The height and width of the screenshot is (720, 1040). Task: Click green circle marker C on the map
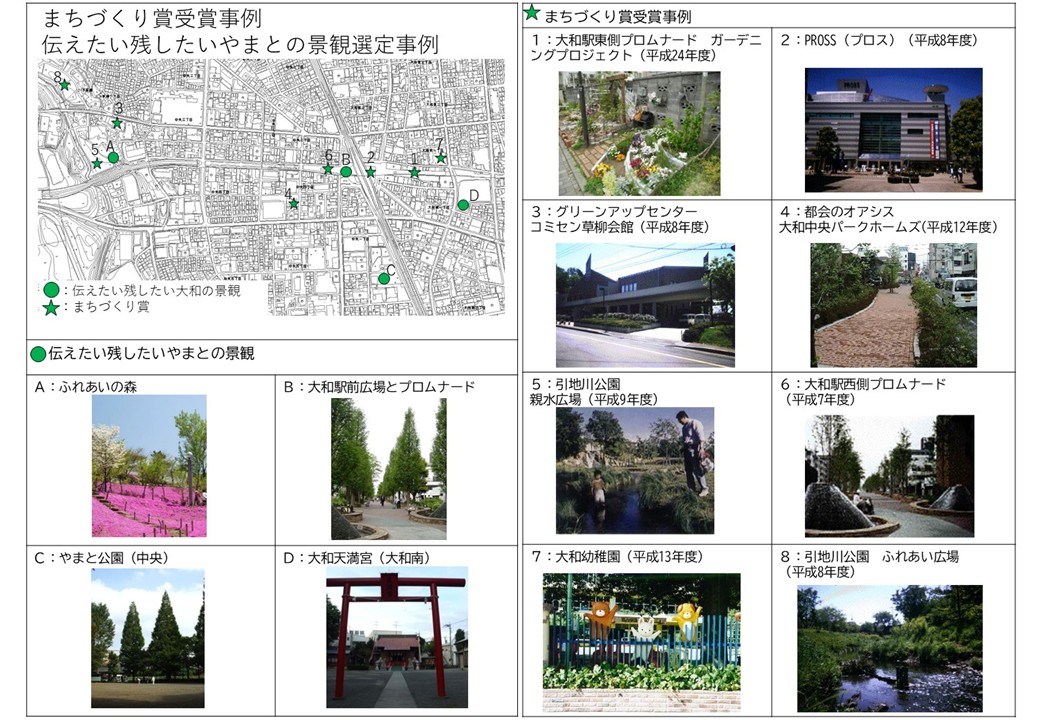[x=384, y=279]
